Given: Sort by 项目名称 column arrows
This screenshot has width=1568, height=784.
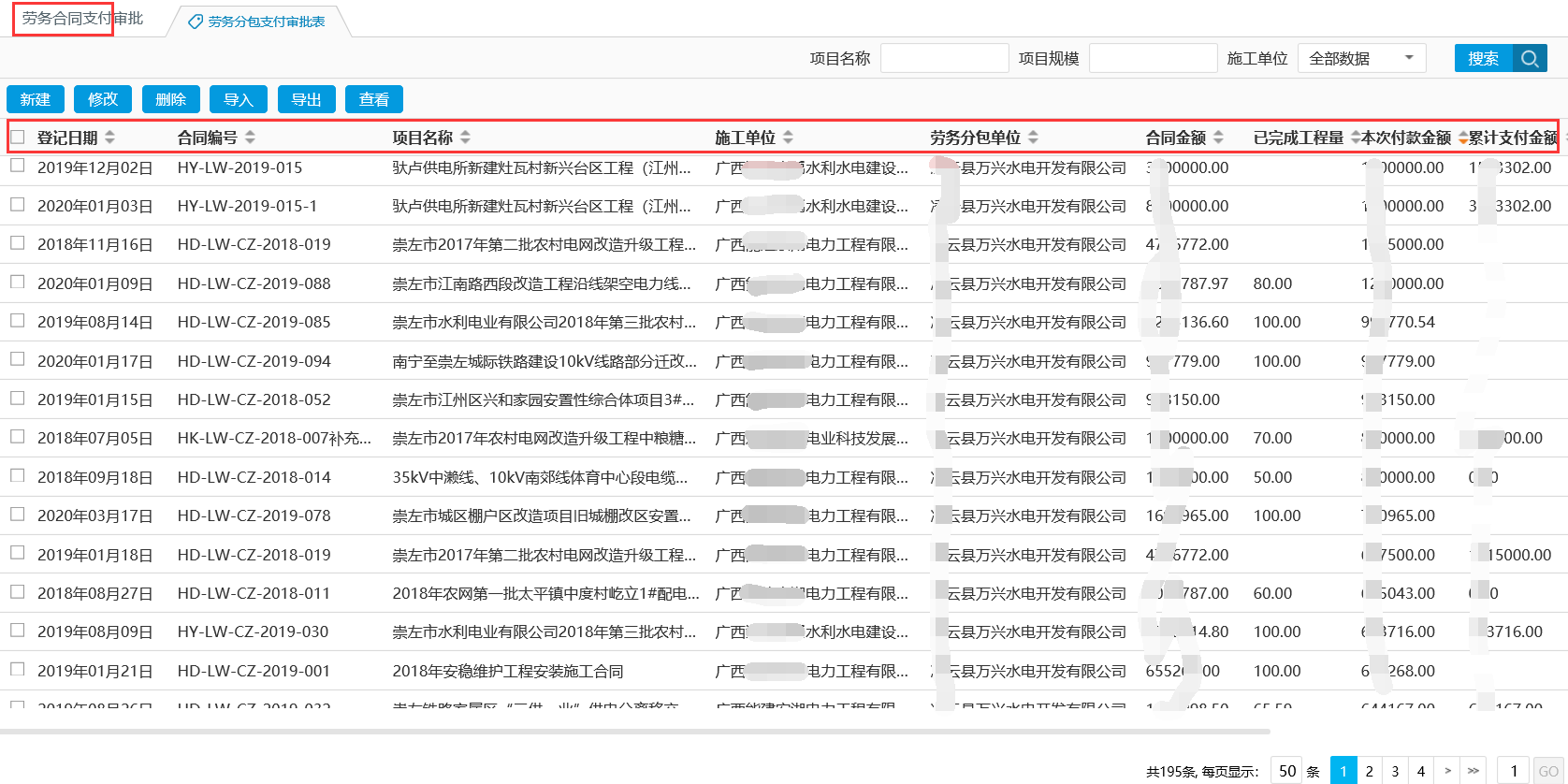Looking at the screenshot, I should (465, 138).
